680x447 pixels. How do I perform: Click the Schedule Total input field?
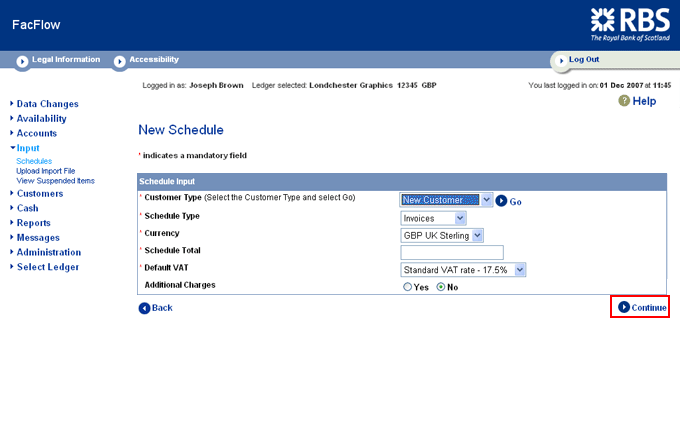(451, 252)
